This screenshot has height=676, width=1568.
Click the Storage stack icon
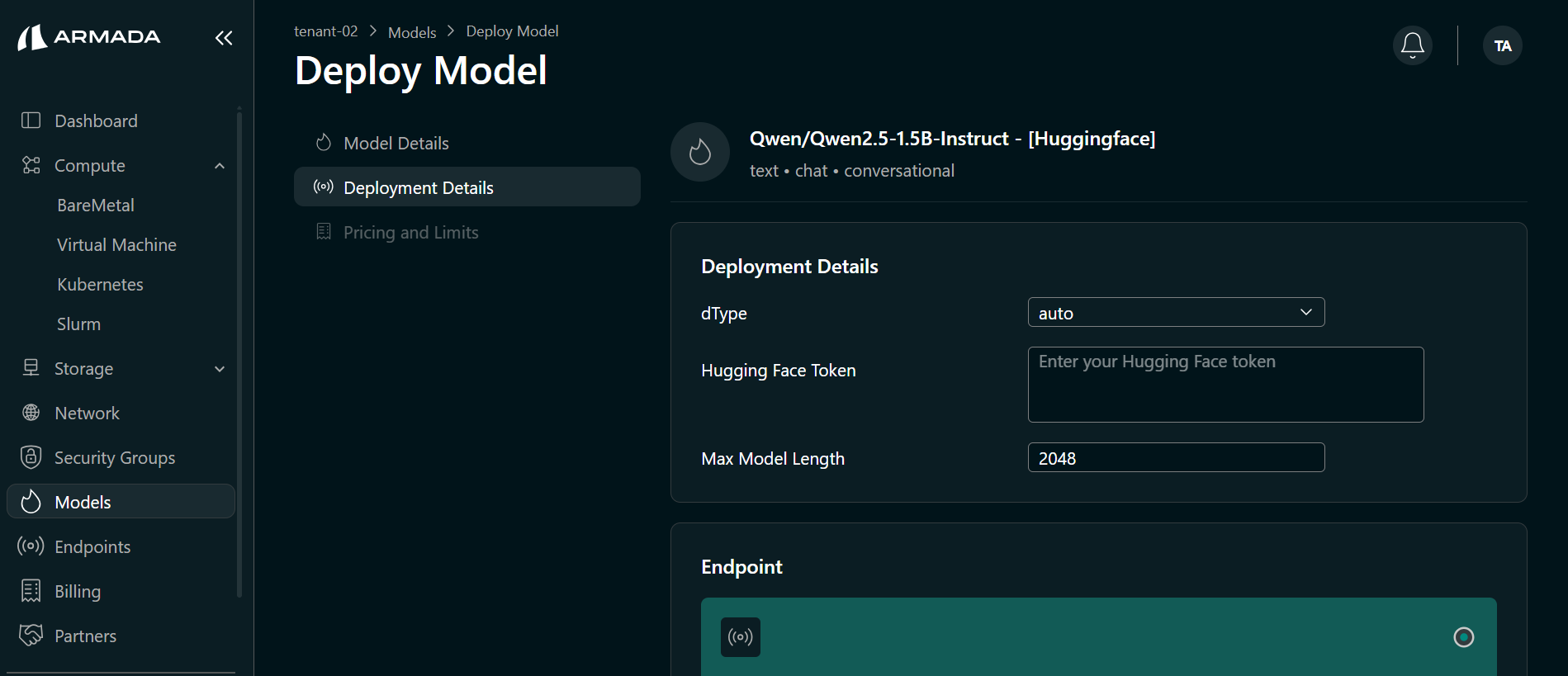pos(31,368)
